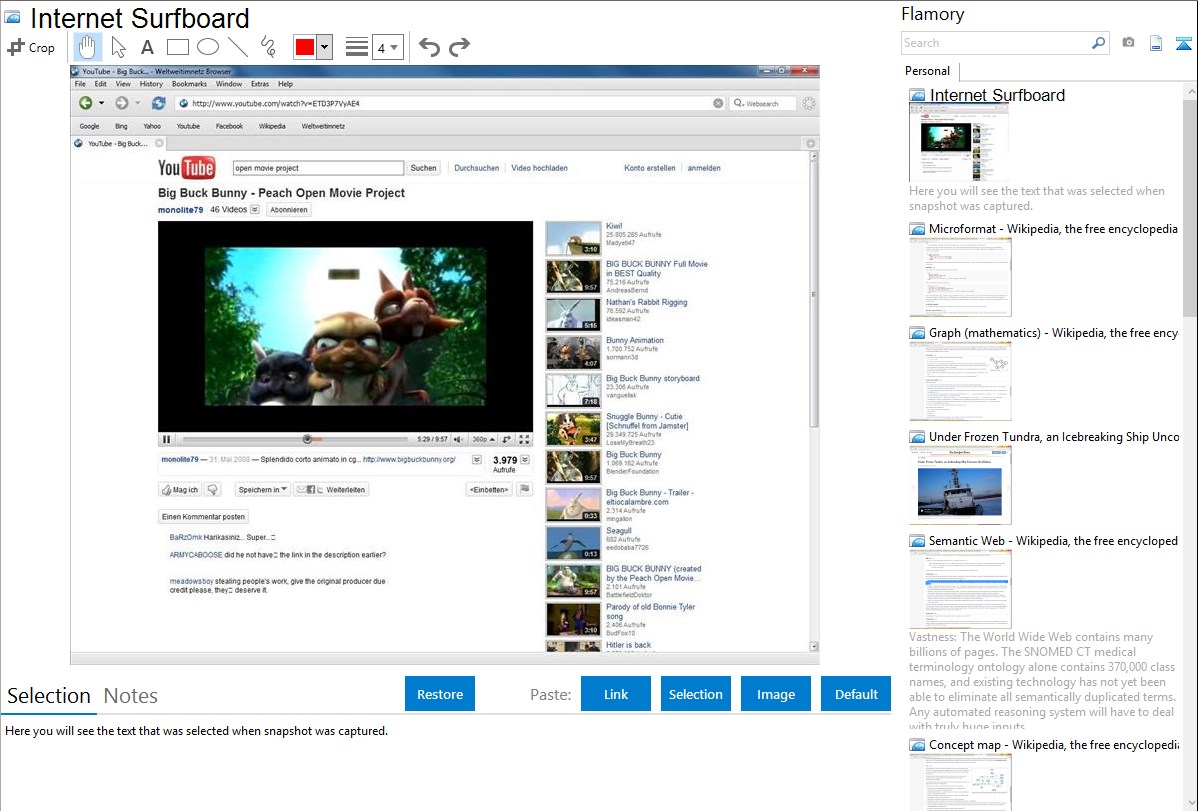Open the Under Frozen Tundra snapshot thumbnail
The width and height of the screenshot is (1198, 811).
point(960,485)
